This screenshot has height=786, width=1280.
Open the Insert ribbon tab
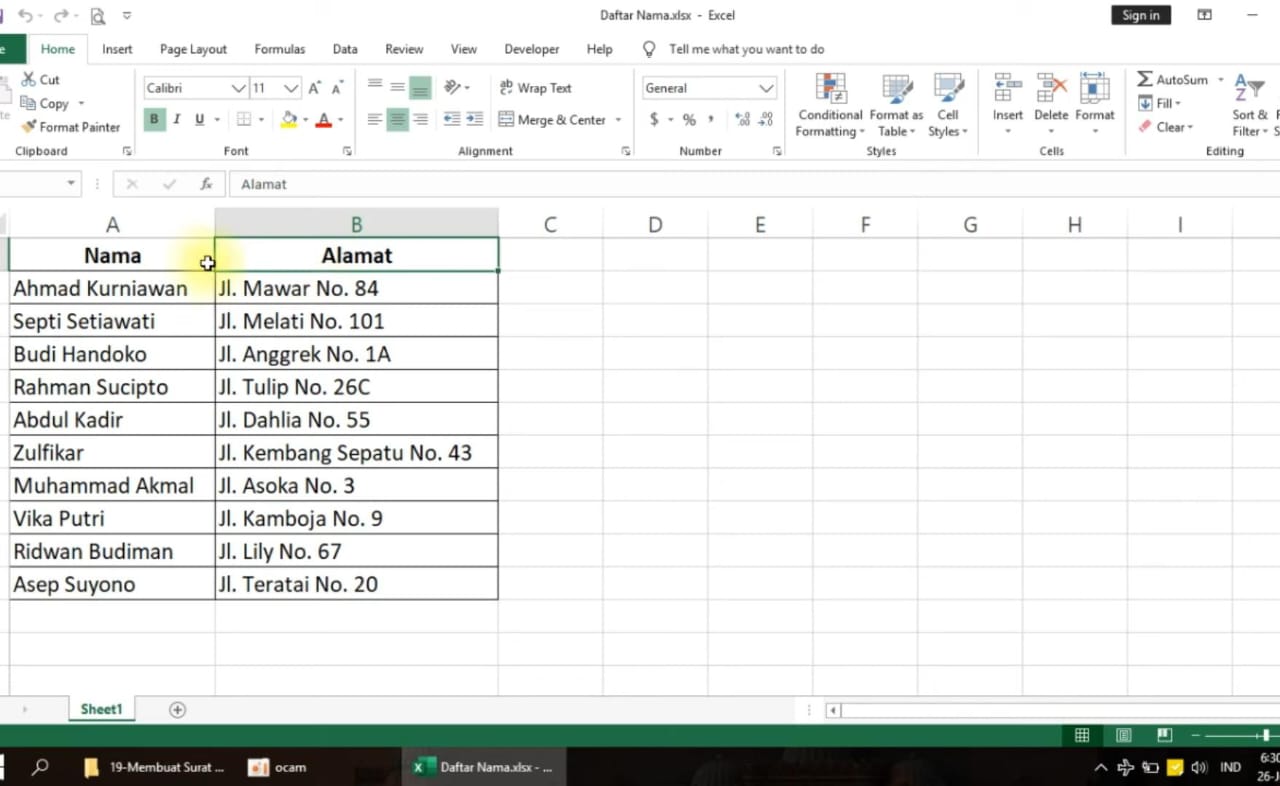coord(117,49)
